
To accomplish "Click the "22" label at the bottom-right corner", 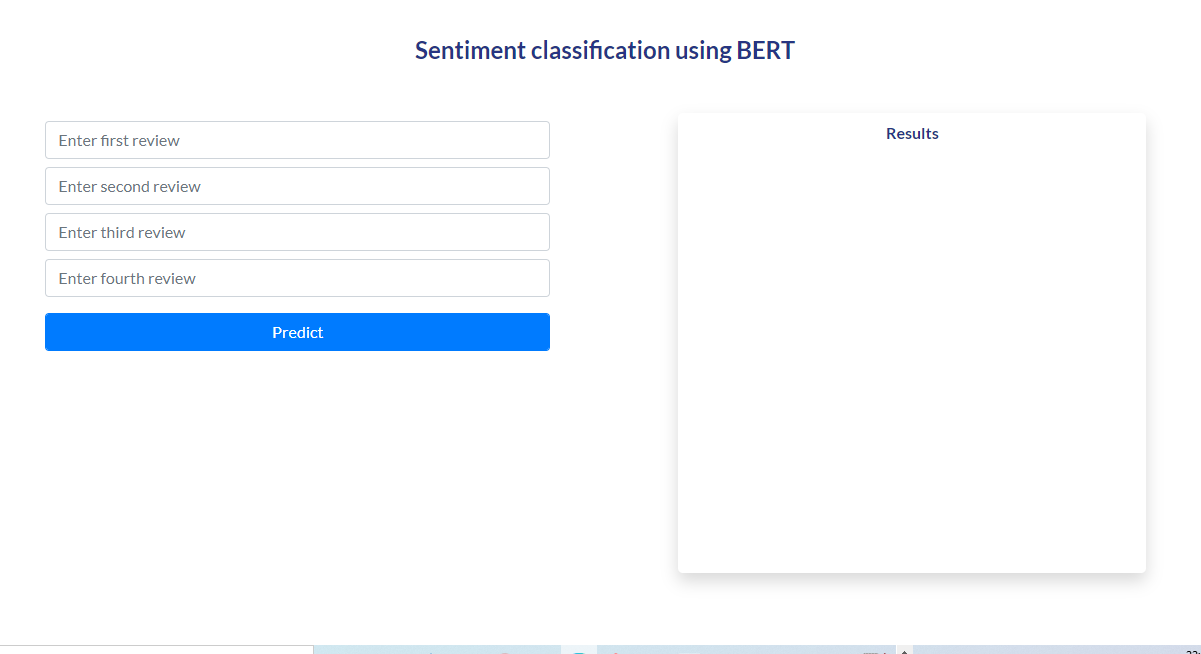I will (1193, 650).
